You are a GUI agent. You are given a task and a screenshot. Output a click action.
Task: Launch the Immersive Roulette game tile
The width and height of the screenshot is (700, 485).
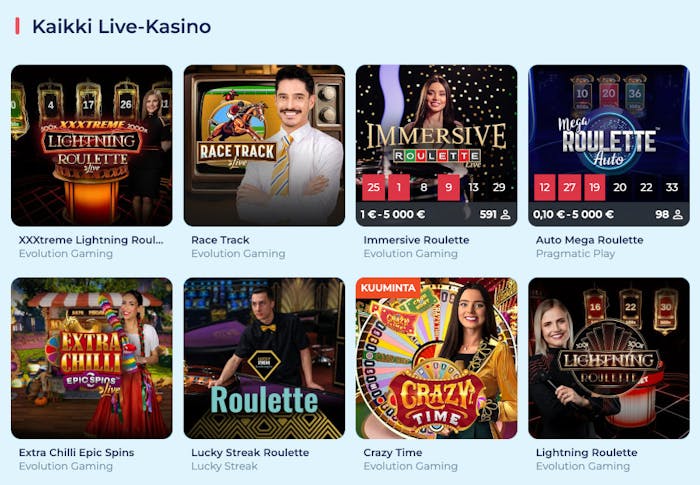(x=437, y=145)
